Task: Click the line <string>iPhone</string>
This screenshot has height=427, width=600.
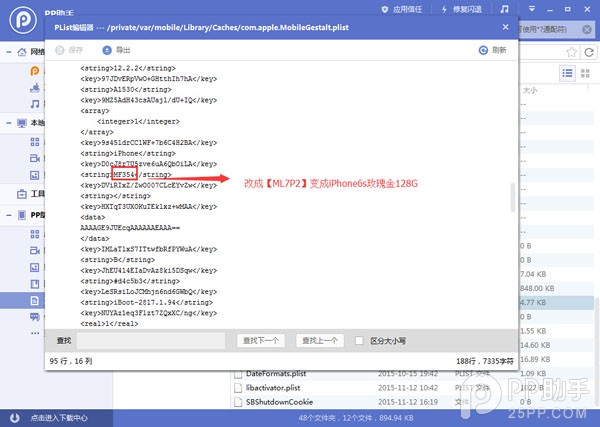Action: pyautogui.click(x=128, y=153)
